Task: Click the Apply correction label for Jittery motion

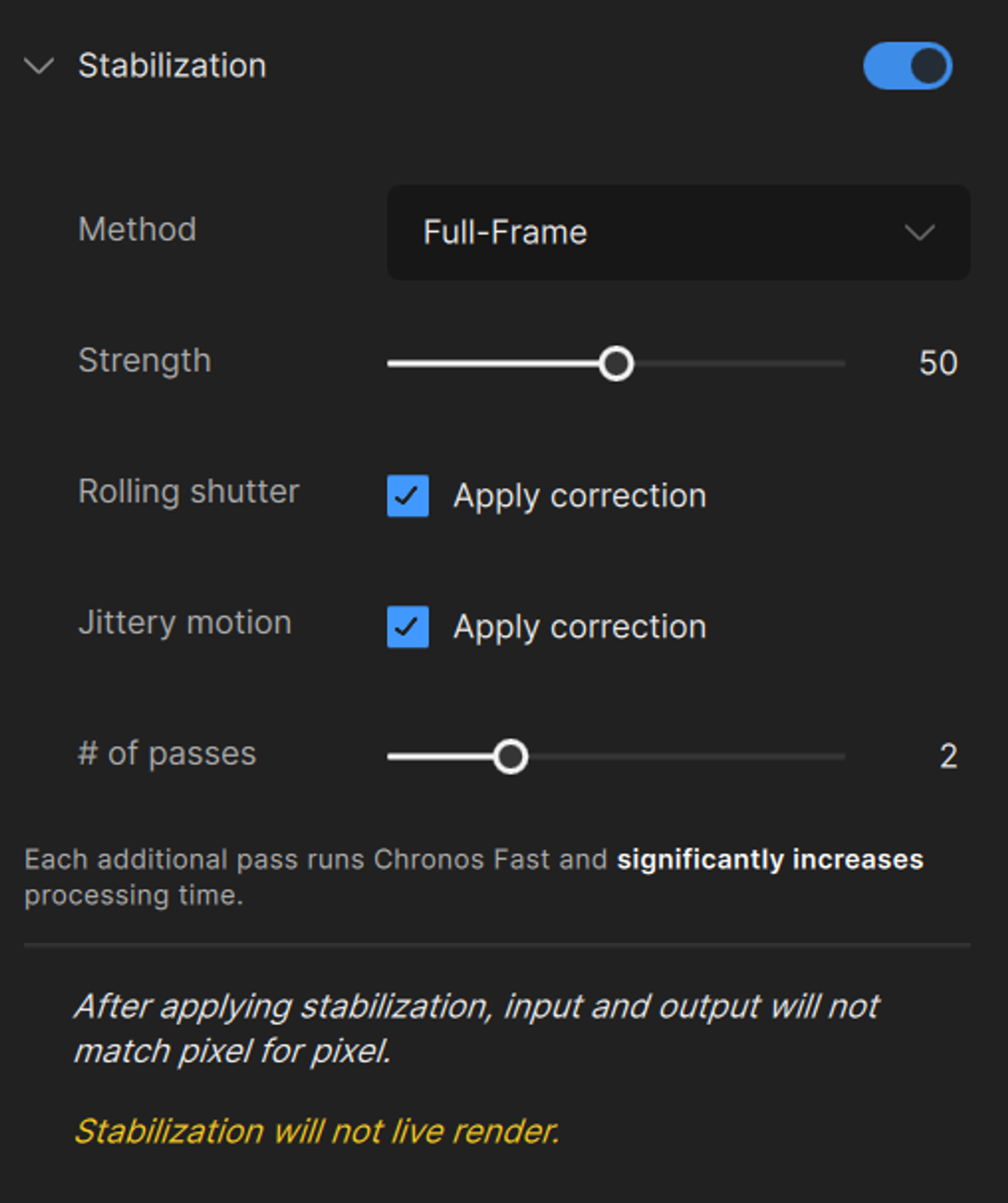Action: point(580,627)
